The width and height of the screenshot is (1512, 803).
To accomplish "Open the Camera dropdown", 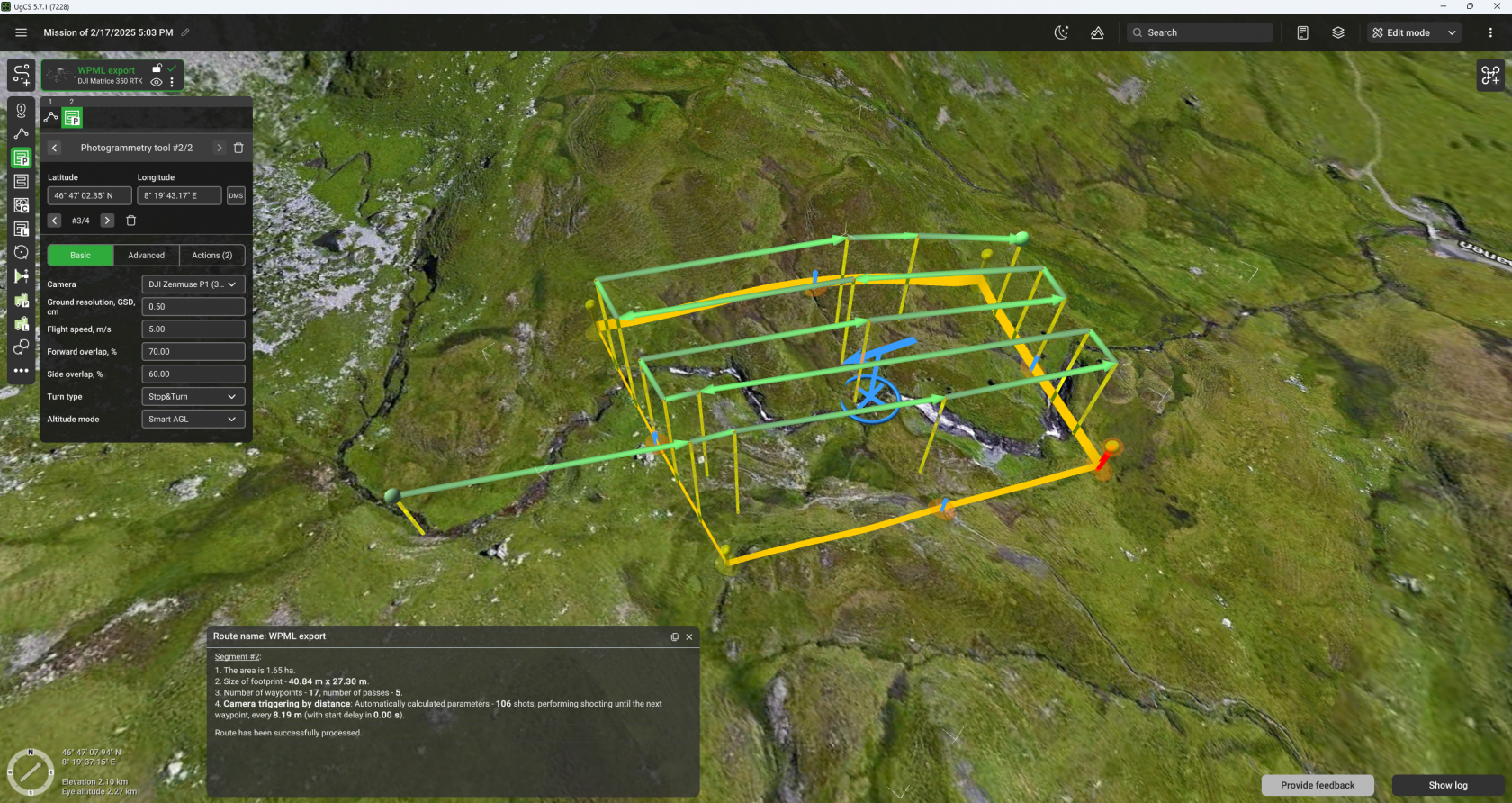I will pos(193,284).
